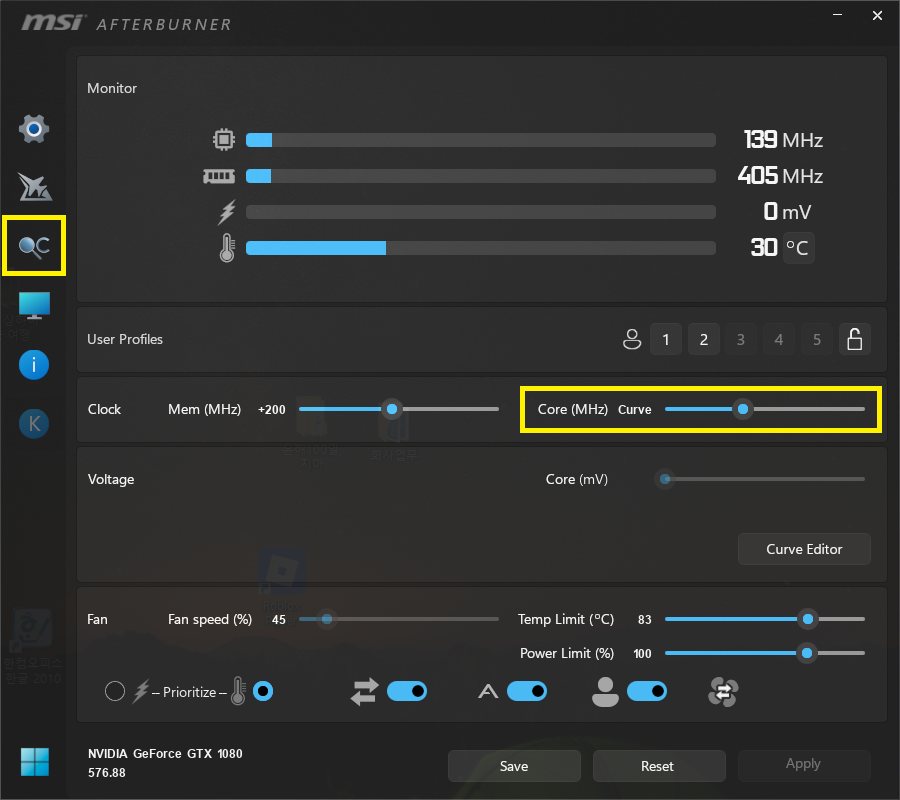Open the blue information icon
The width and height of the screenshot is (900, 800).
[34, 365]
